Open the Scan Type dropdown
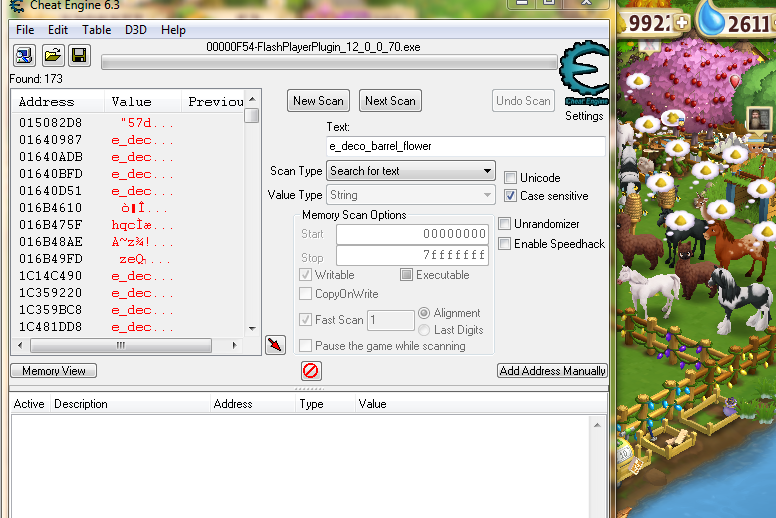This screenshot has height=518, width=776. pyautogui.click(x=411, y=171)
